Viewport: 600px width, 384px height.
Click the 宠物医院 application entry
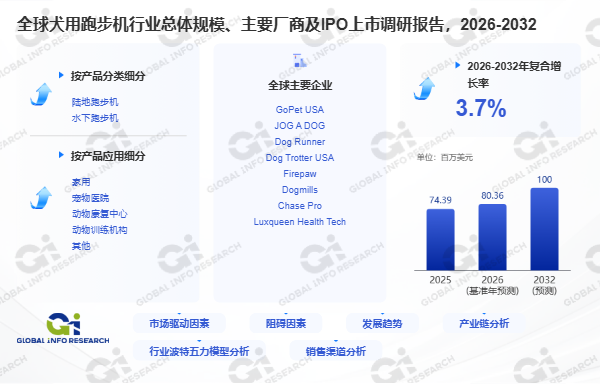(90, 198)
